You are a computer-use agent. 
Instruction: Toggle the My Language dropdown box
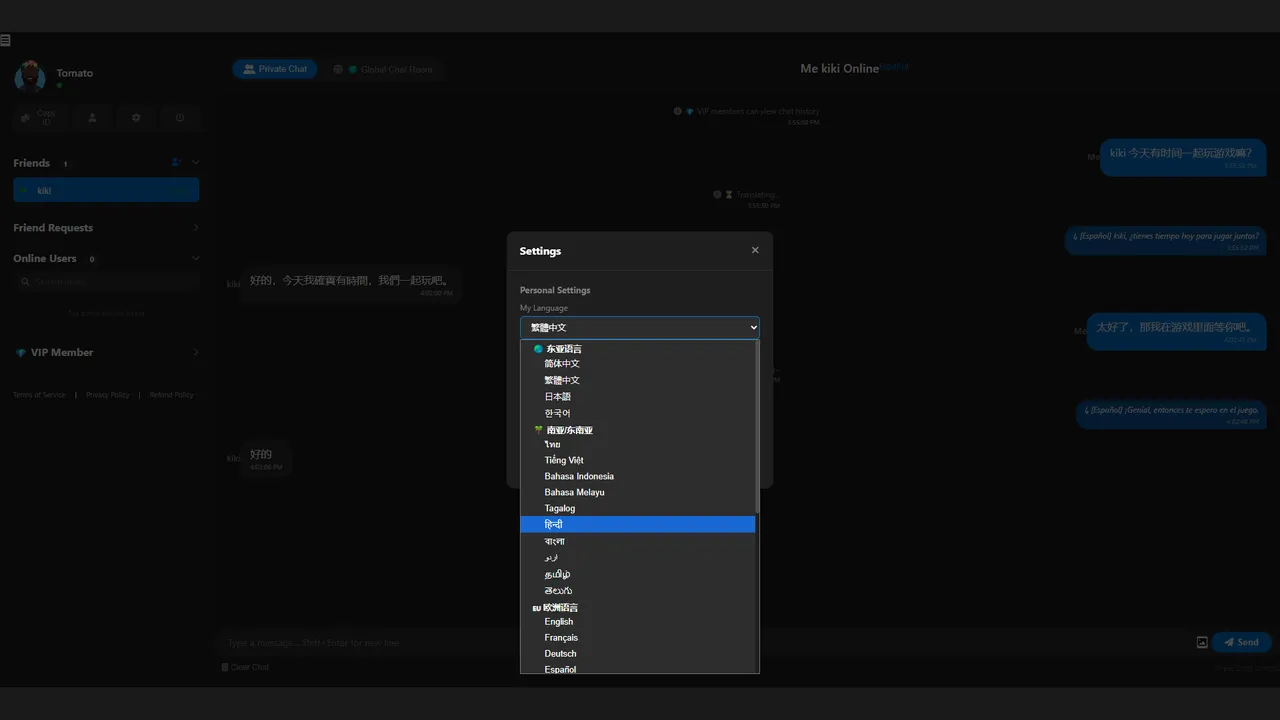(x=640, y=327)
